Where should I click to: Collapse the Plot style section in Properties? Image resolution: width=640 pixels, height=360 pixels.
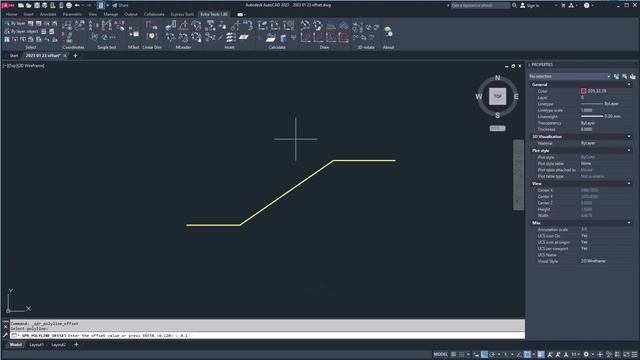[x=629, y=150]
